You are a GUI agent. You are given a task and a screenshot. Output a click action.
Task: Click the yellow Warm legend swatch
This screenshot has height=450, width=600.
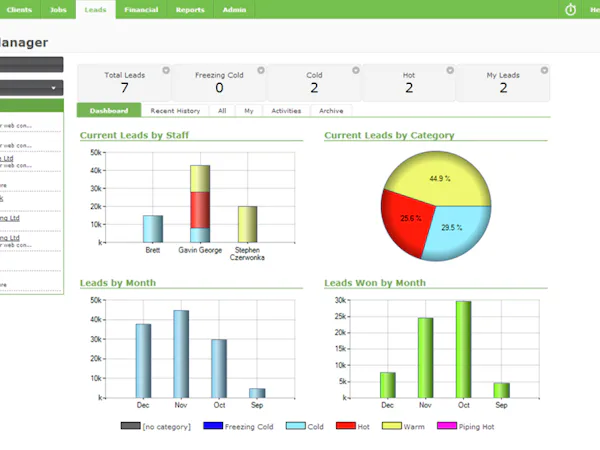[x=392, y=426]
